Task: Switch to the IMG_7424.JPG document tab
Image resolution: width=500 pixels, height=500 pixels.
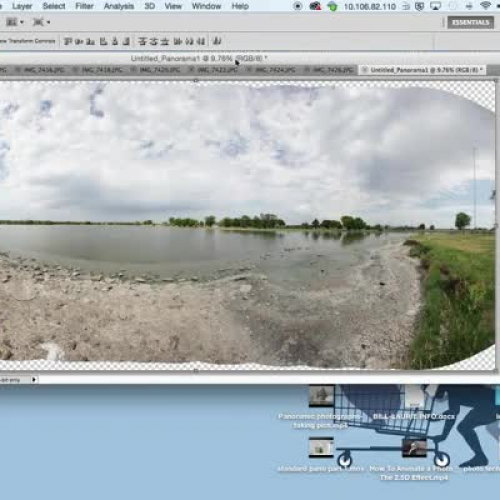Action: click(x=272, y=70)
